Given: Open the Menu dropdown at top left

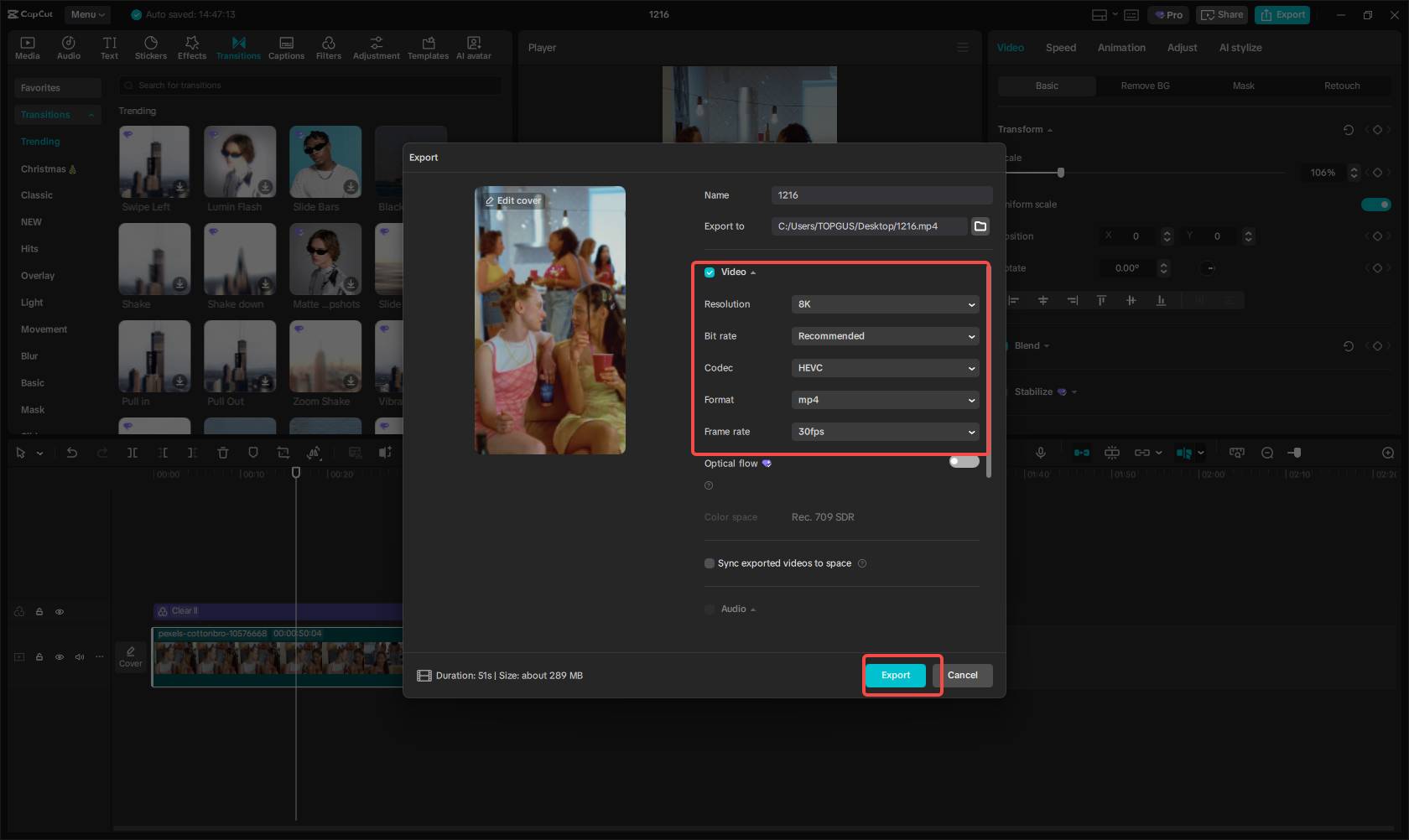Looking at the screenshot, I should point(87,14).
